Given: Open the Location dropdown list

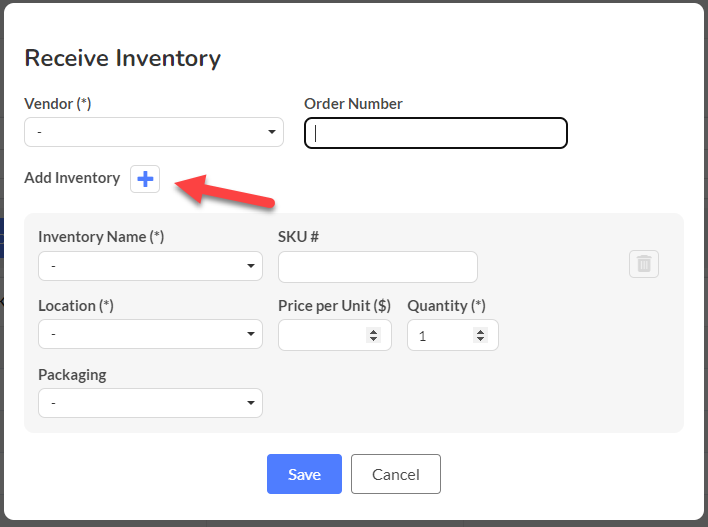Looking at the screenshot, I should click(150, 334).
